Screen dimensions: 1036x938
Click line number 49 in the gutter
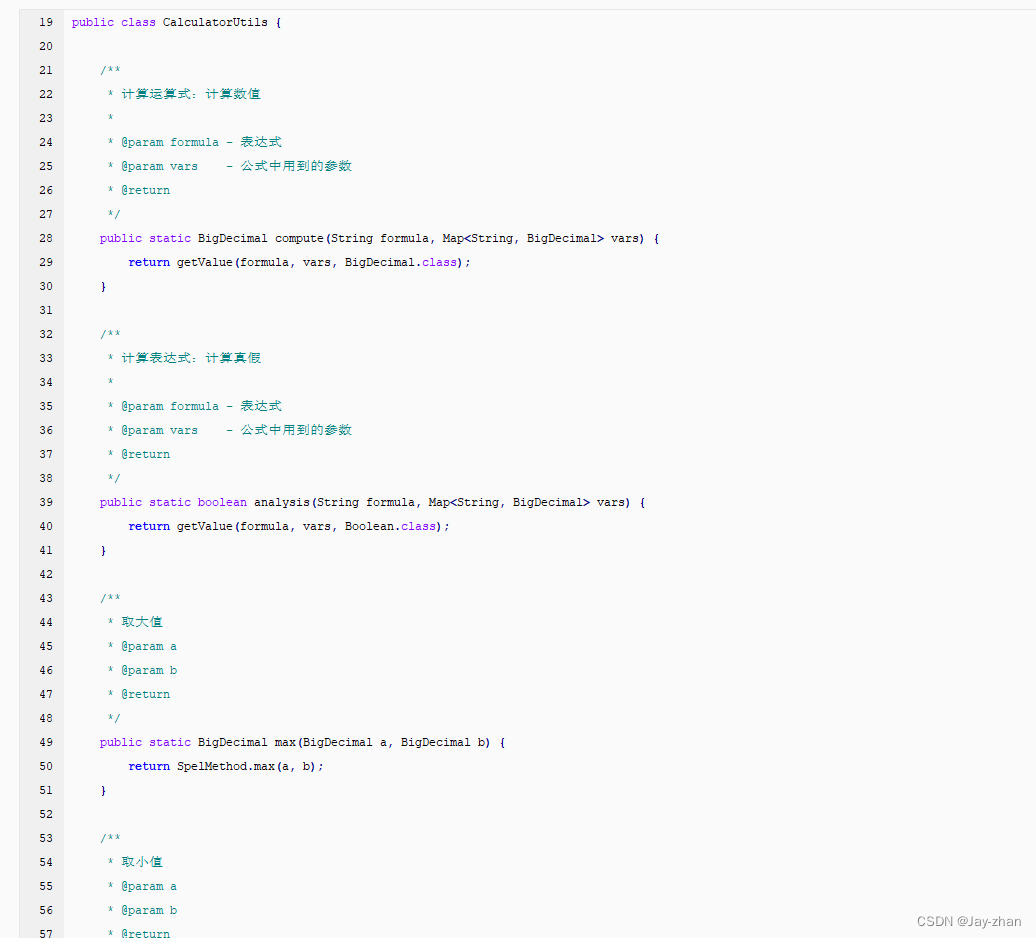[x=45, y=742]
